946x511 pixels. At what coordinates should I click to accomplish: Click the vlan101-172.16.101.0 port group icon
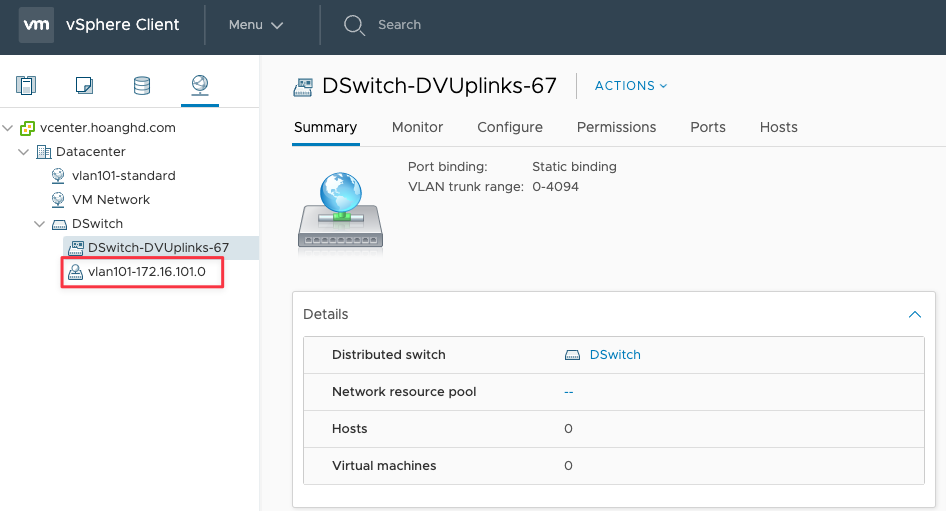75,272
